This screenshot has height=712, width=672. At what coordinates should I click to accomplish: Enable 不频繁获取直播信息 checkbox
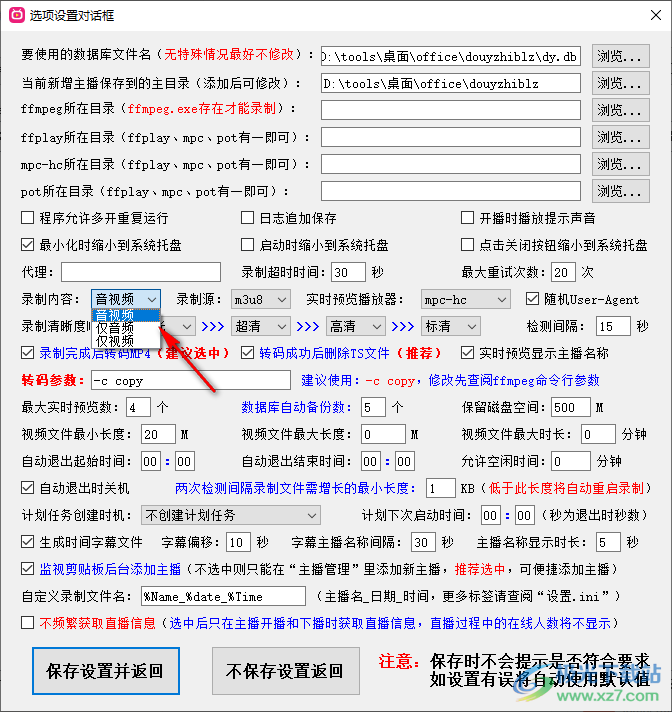point(28,623)
